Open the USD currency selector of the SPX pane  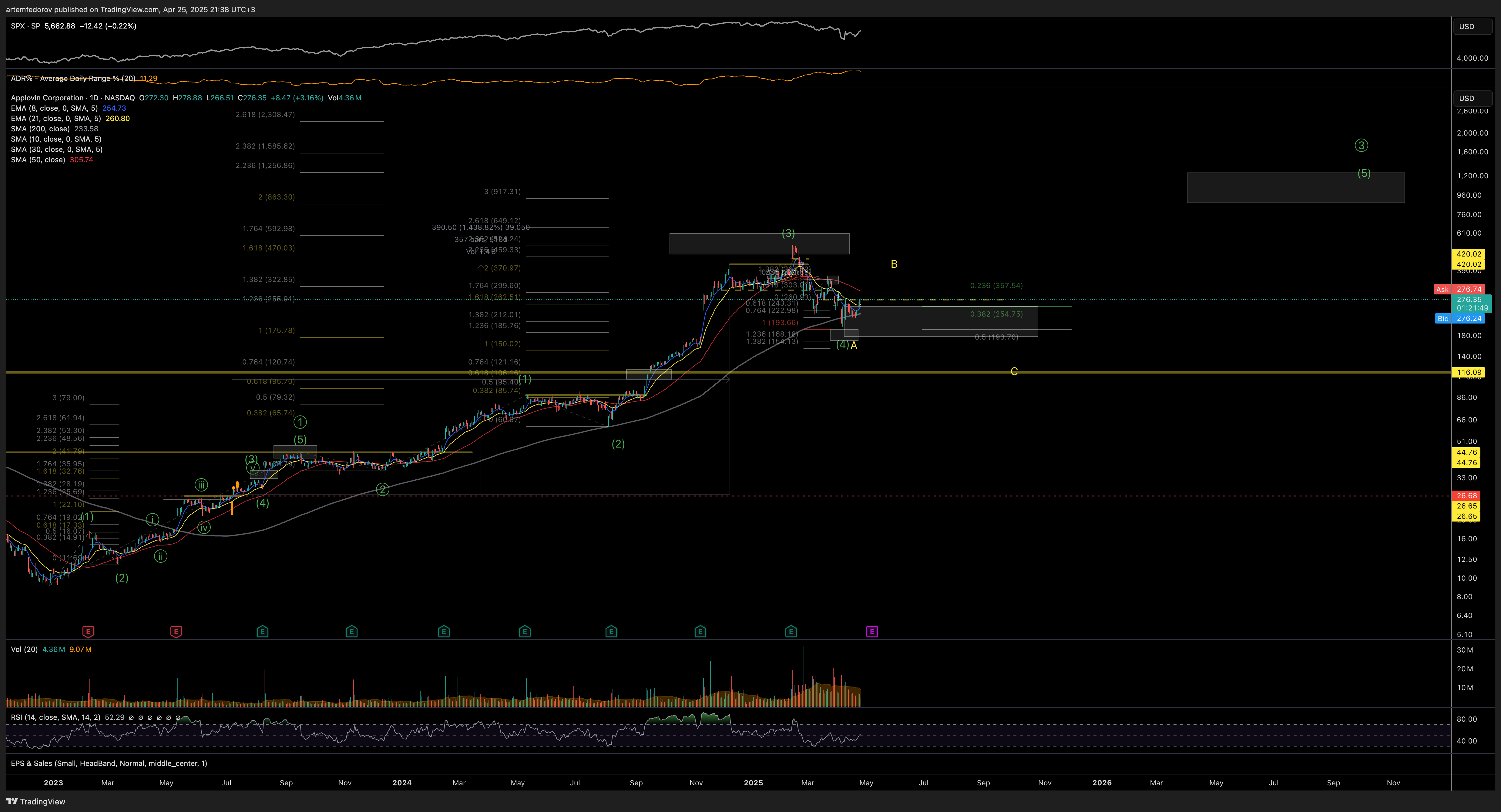1472,27
